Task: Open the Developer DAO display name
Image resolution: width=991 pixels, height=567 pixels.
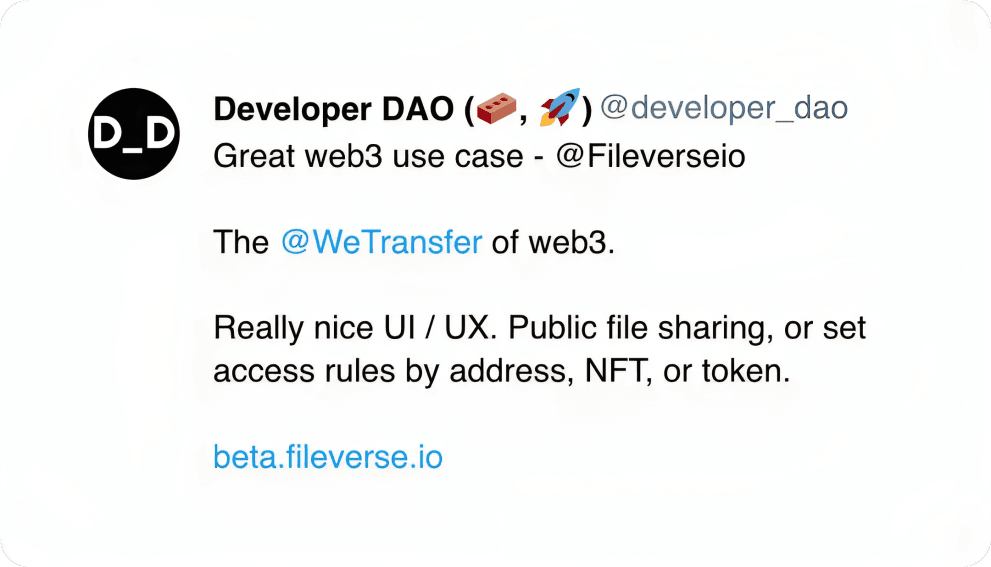Action: pos(334,109)
